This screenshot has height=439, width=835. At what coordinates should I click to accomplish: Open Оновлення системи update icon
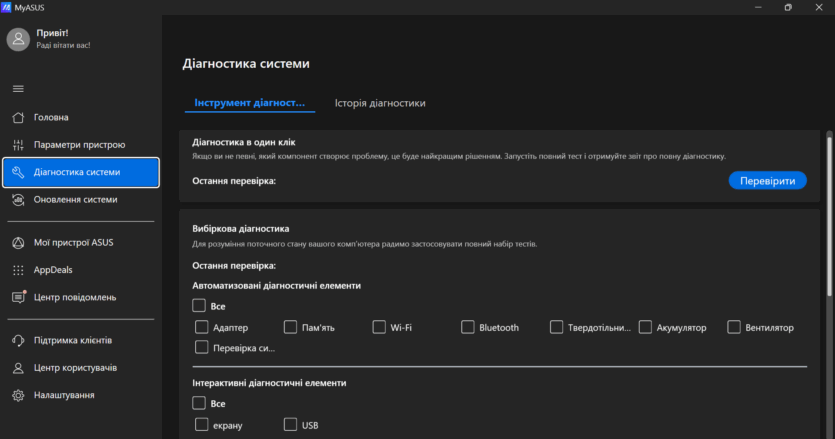tap(18, 200)
